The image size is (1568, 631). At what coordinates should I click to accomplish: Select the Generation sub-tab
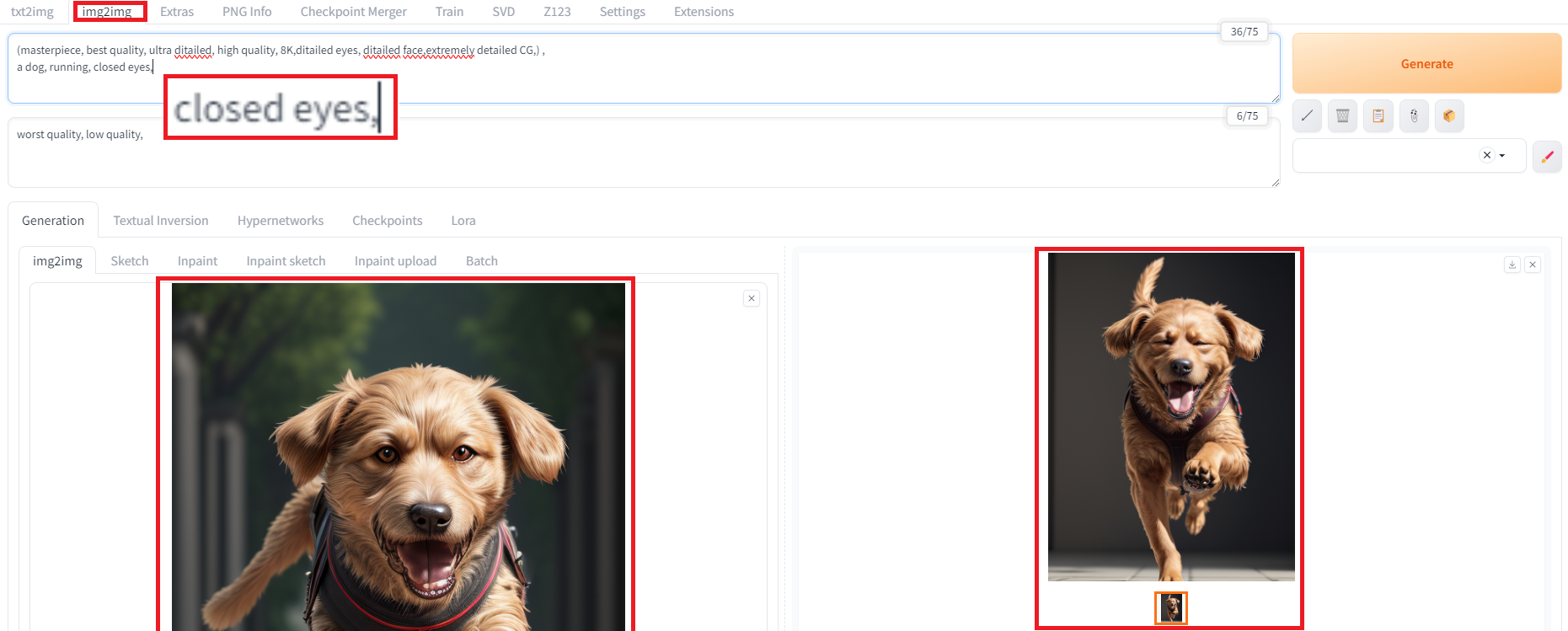[53, 221]
